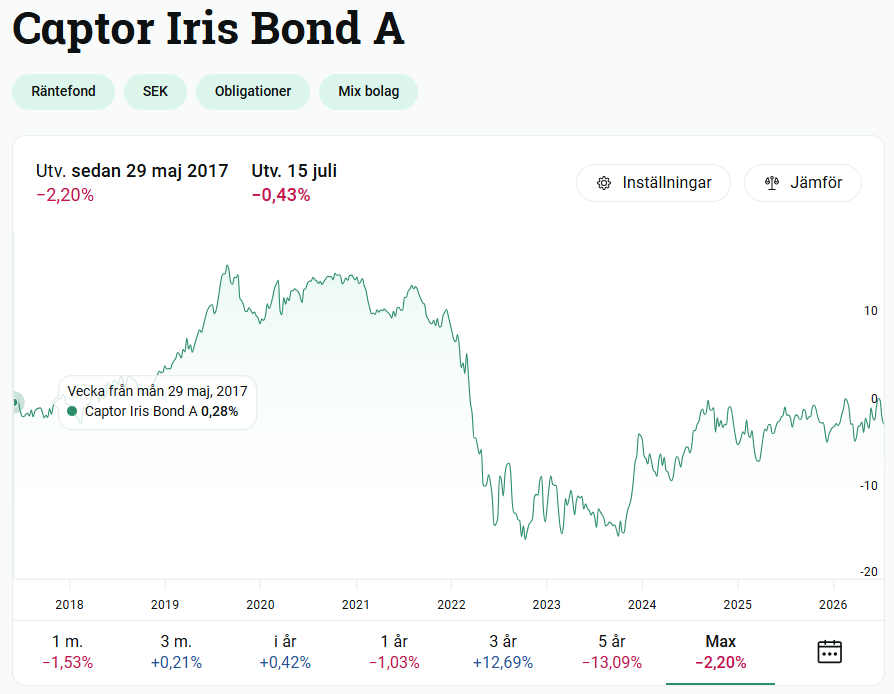The image size is (894, 694).
Task: Switch chart to 3 m. range
Action: coord(176,652)
